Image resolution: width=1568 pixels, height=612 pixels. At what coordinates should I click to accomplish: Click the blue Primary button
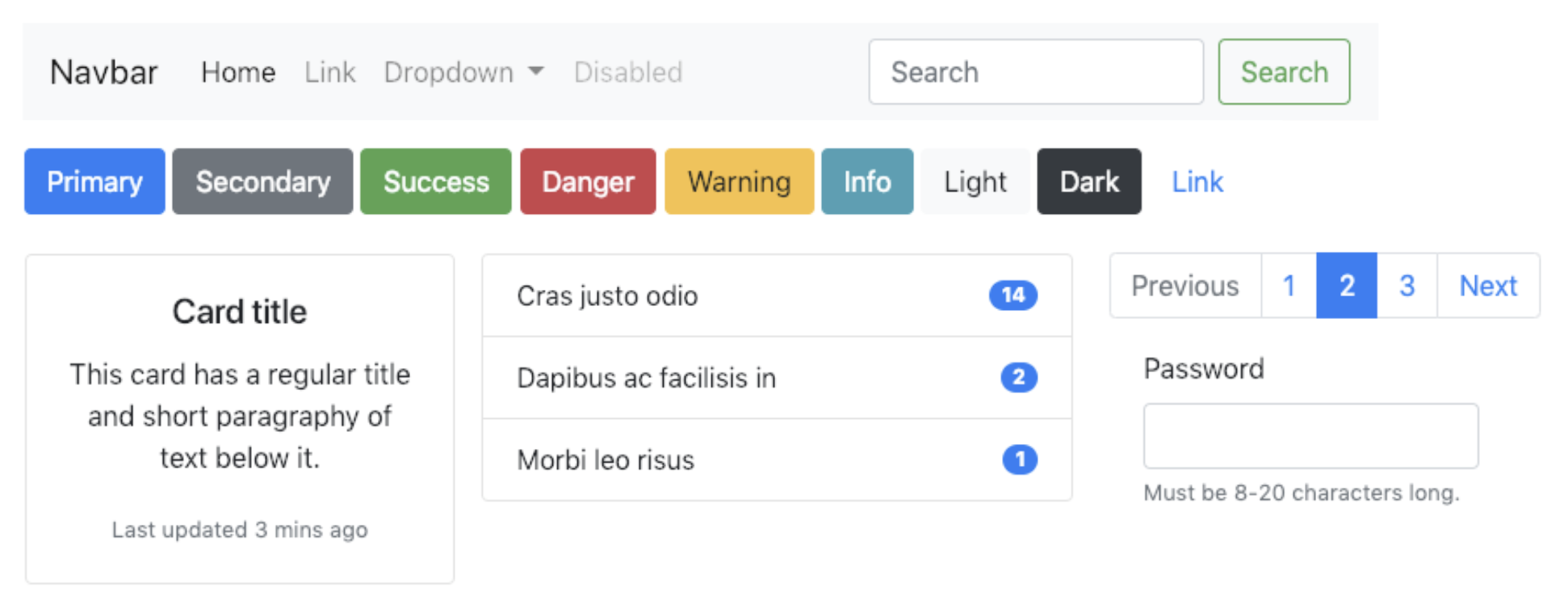(x=94, y=182)
